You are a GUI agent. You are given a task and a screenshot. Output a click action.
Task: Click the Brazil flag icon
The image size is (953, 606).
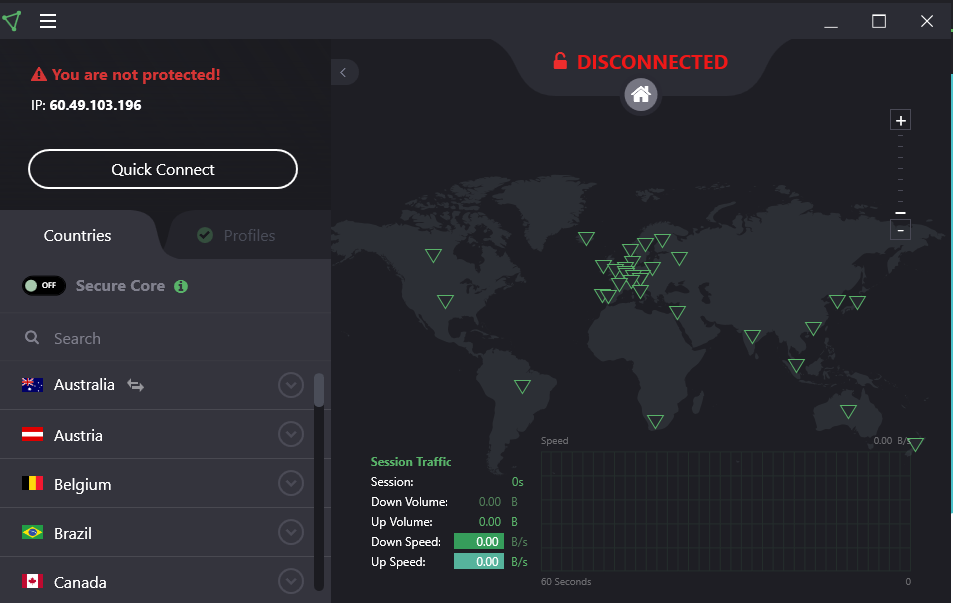32,532
